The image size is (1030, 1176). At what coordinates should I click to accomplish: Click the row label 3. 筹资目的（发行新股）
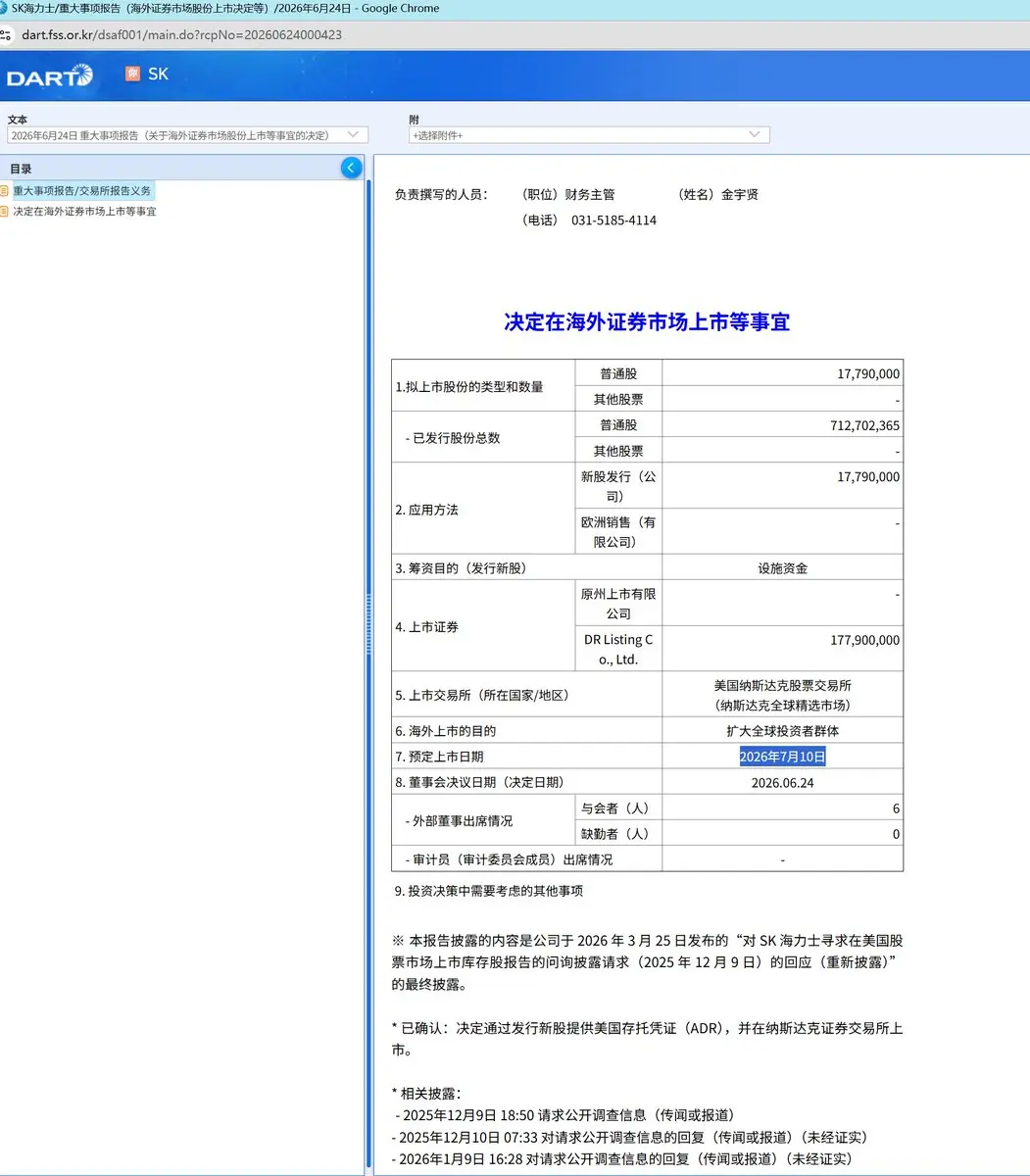(x=465, y=568)
